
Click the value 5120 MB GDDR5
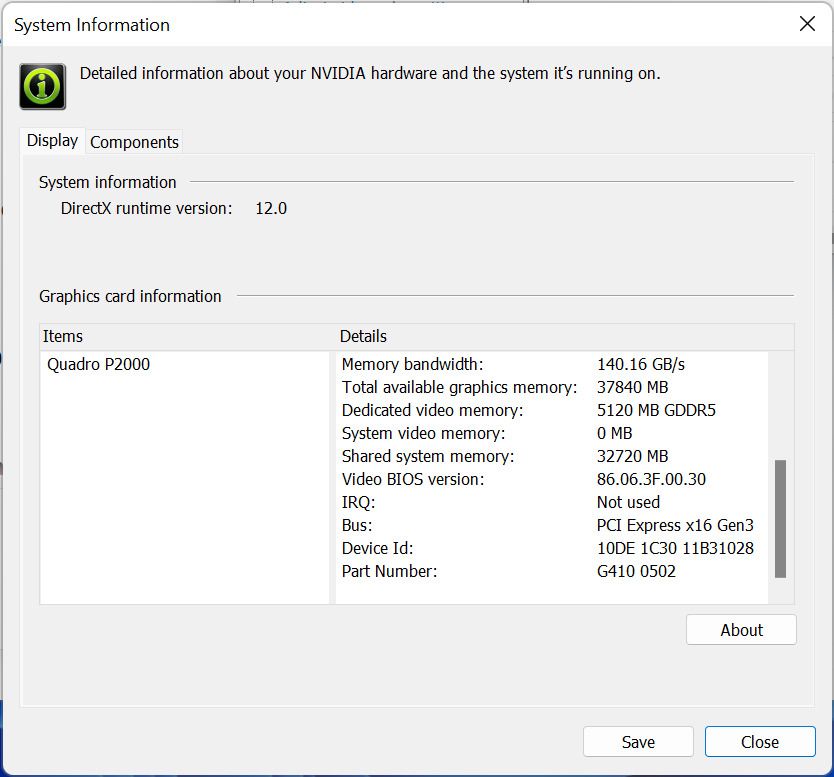click(x=656, y=410)
